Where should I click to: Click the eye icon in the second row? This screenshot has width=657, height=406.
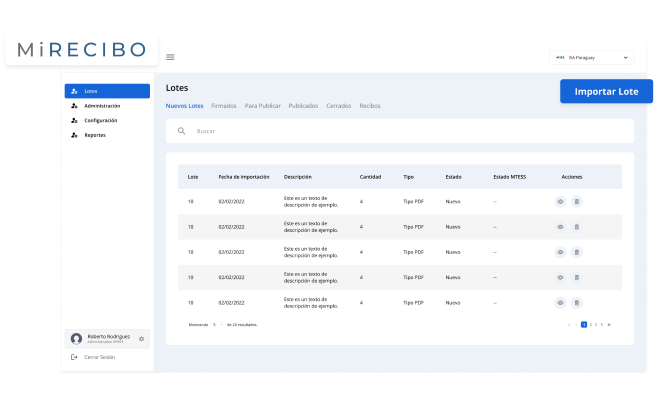560,227
